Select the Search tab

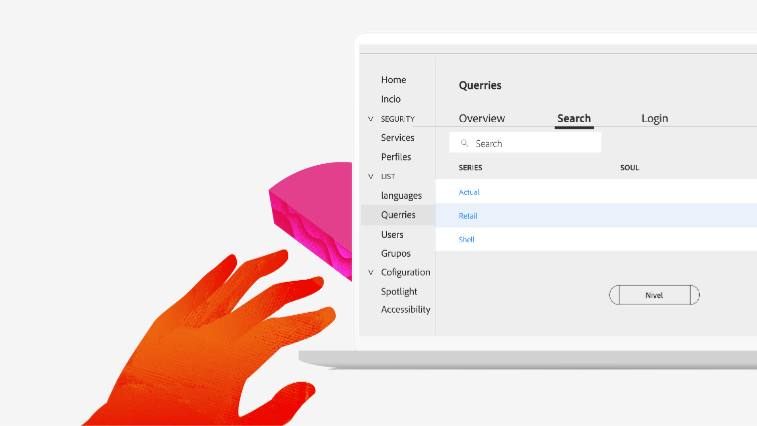(574, 118)
